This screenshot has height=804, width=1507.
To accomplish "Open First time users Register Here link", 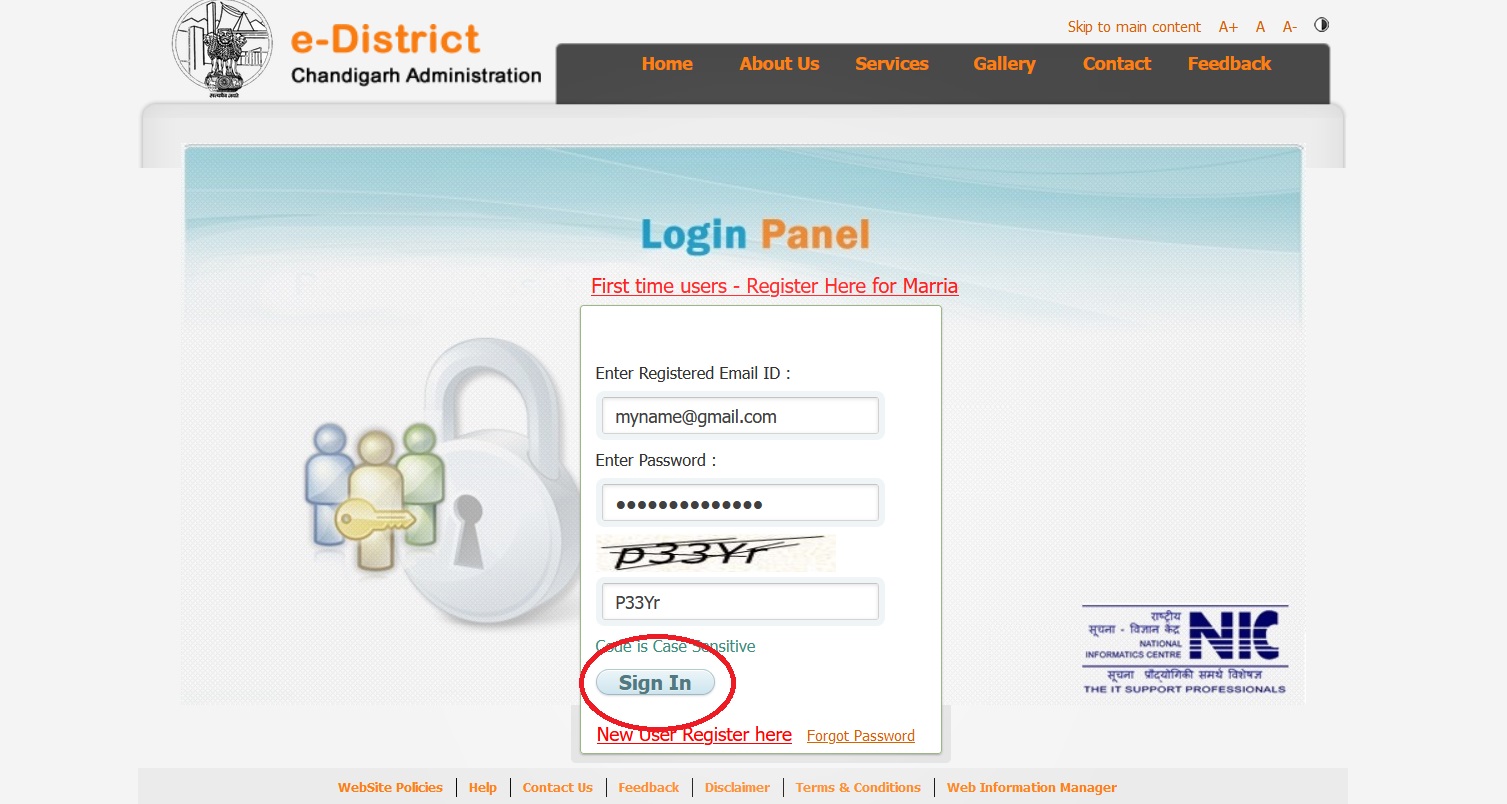I will coord(774,286).
